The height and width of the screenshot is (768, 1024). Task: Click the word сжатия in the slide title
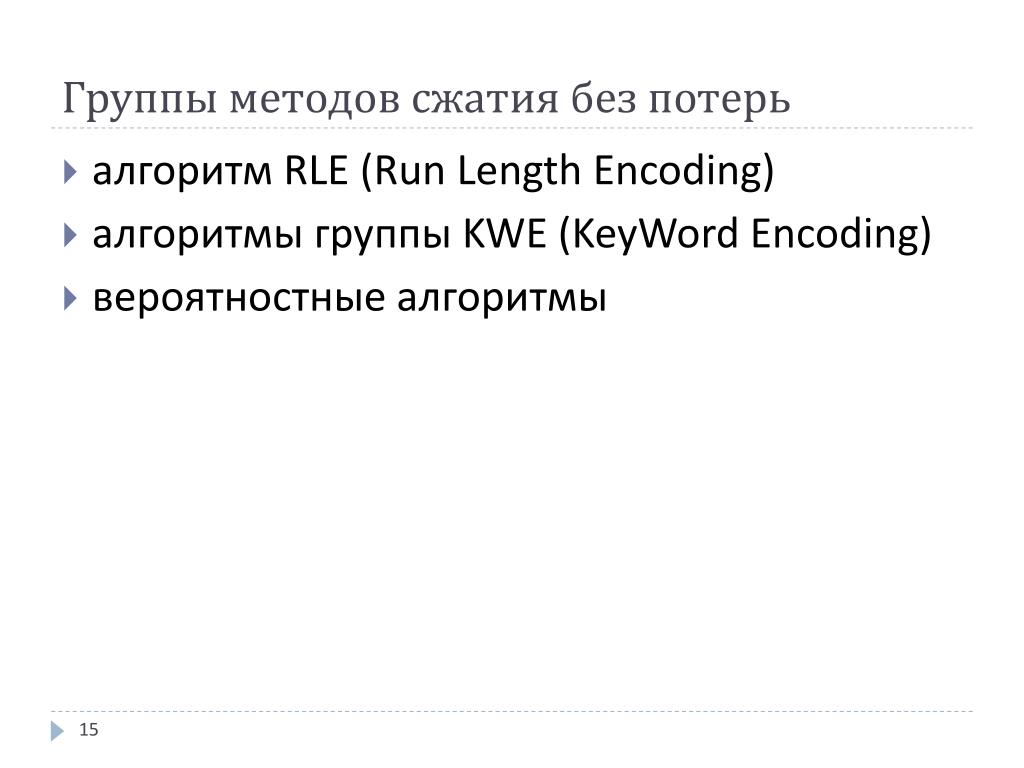click(485, 100)
